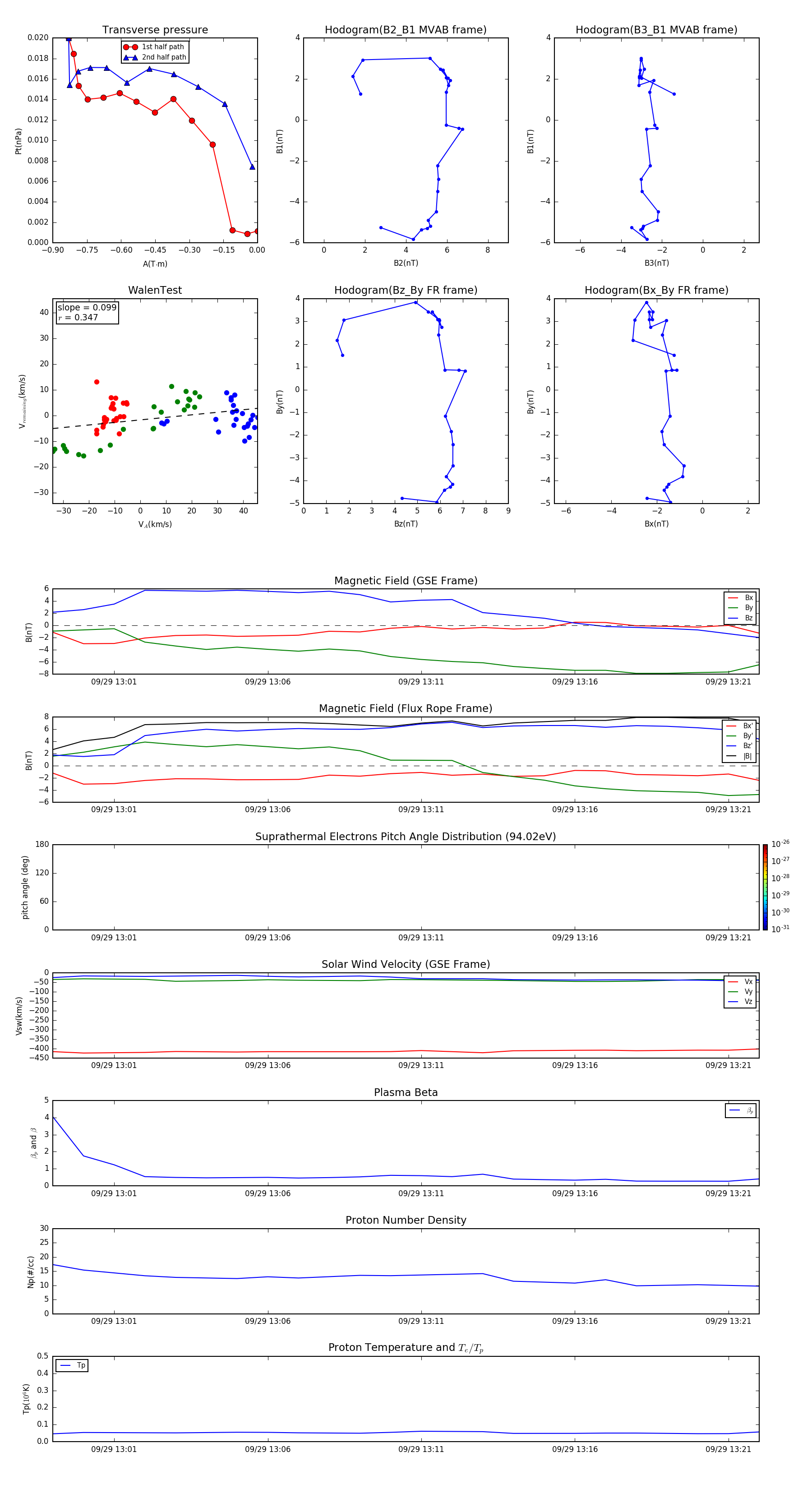Click '09/29 13:01' tick under GSE Magnetic Field panel
This screenshot has height=1489, width=812.
coord(114,682)
